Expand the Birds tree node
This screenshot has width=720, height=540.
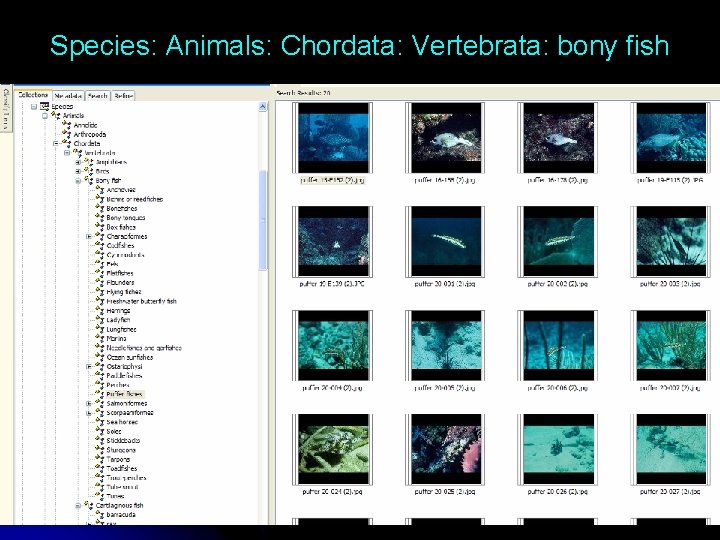click(x=78, y=171)
